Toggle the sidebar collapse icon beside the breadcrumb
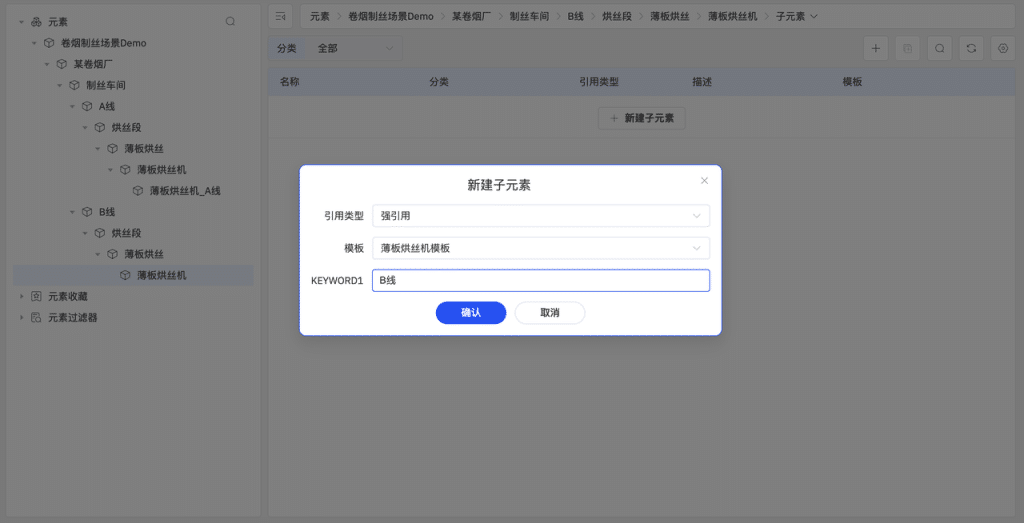Screen dimensions: 1024x523 tap(280, 16)
